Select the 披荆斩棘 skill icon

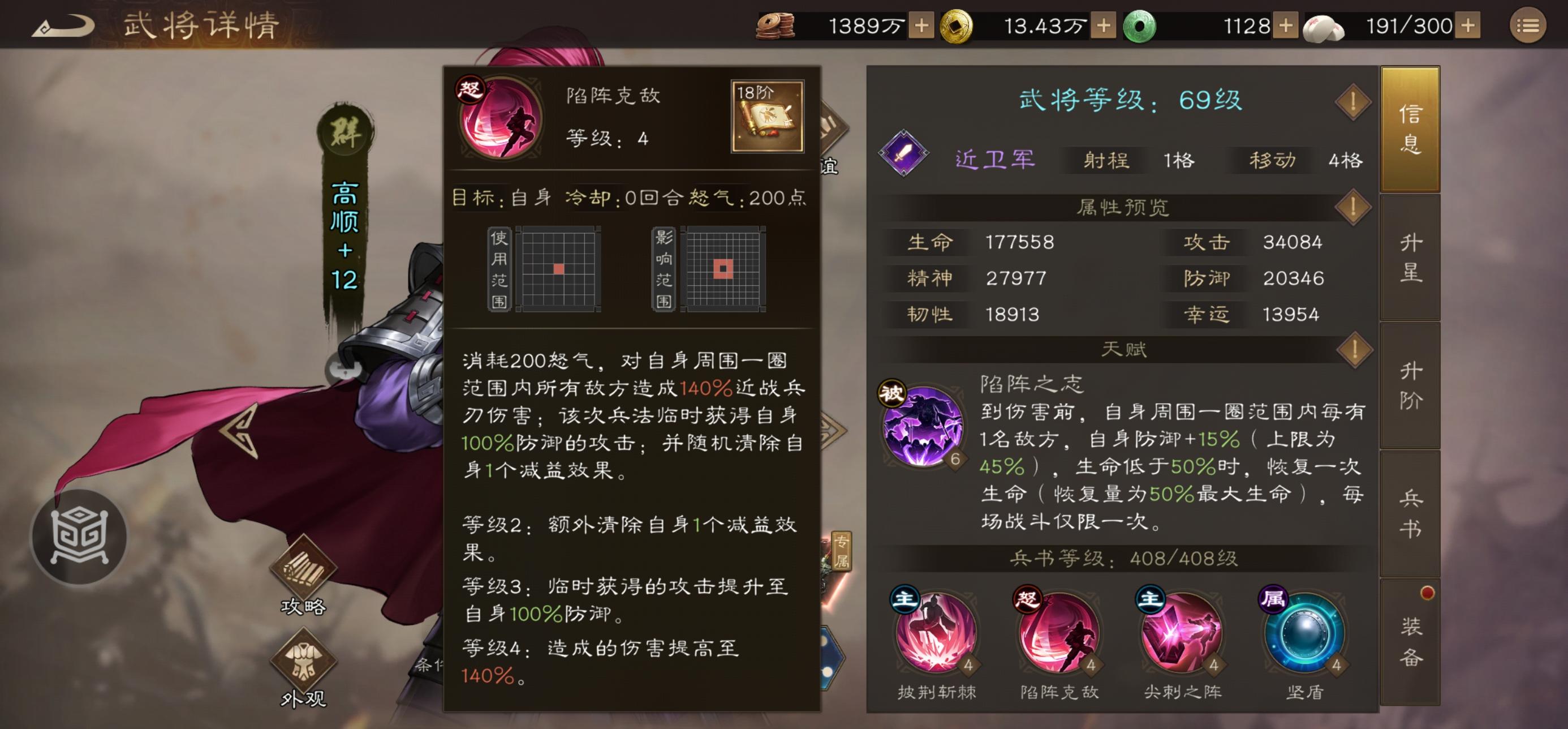tap(936, 632)
